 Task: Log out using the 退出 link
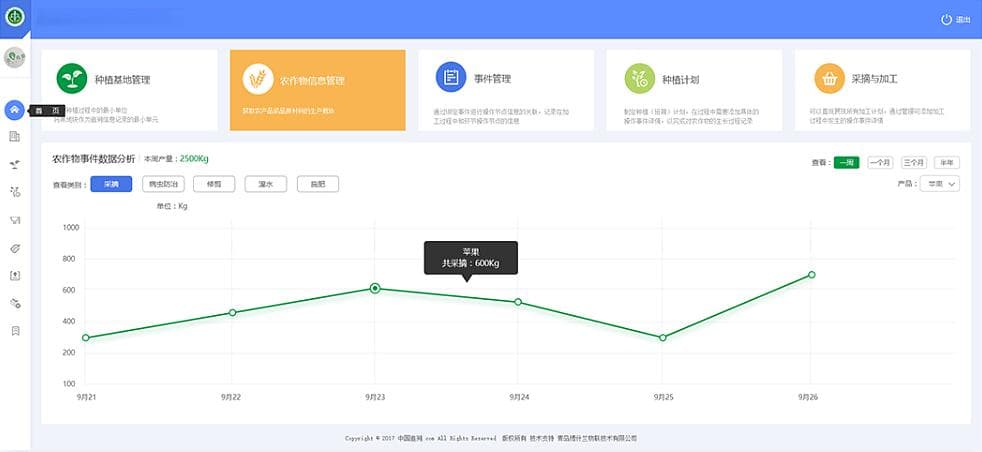pos(963,20)
